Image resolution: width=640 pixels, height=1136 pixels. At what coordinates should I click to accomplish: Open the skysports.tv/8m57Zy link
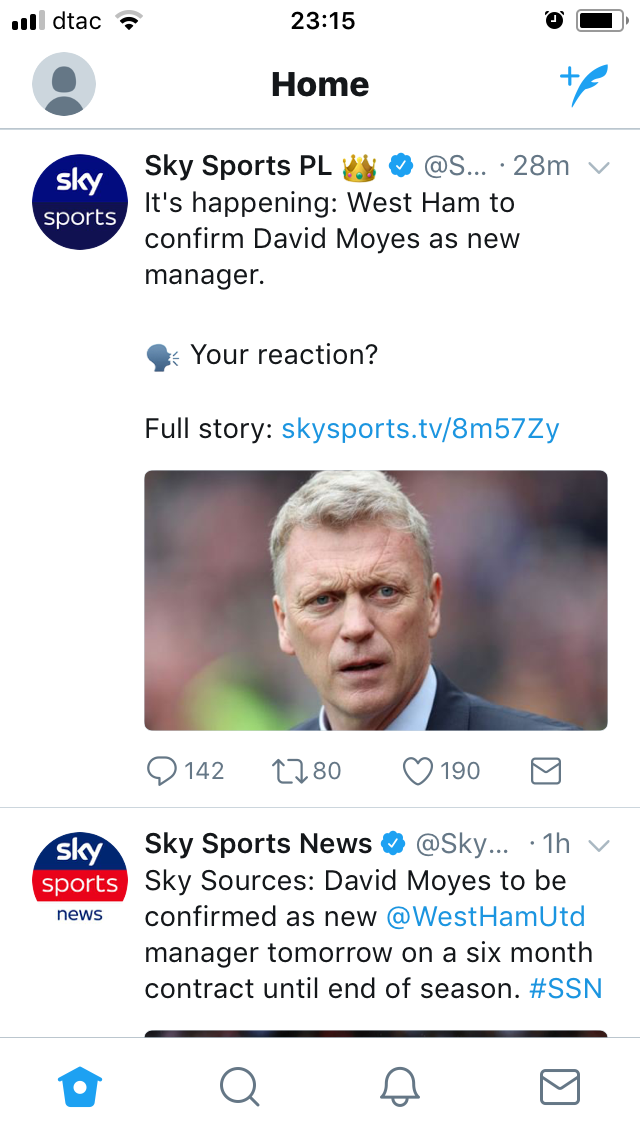tap(420, 429)
